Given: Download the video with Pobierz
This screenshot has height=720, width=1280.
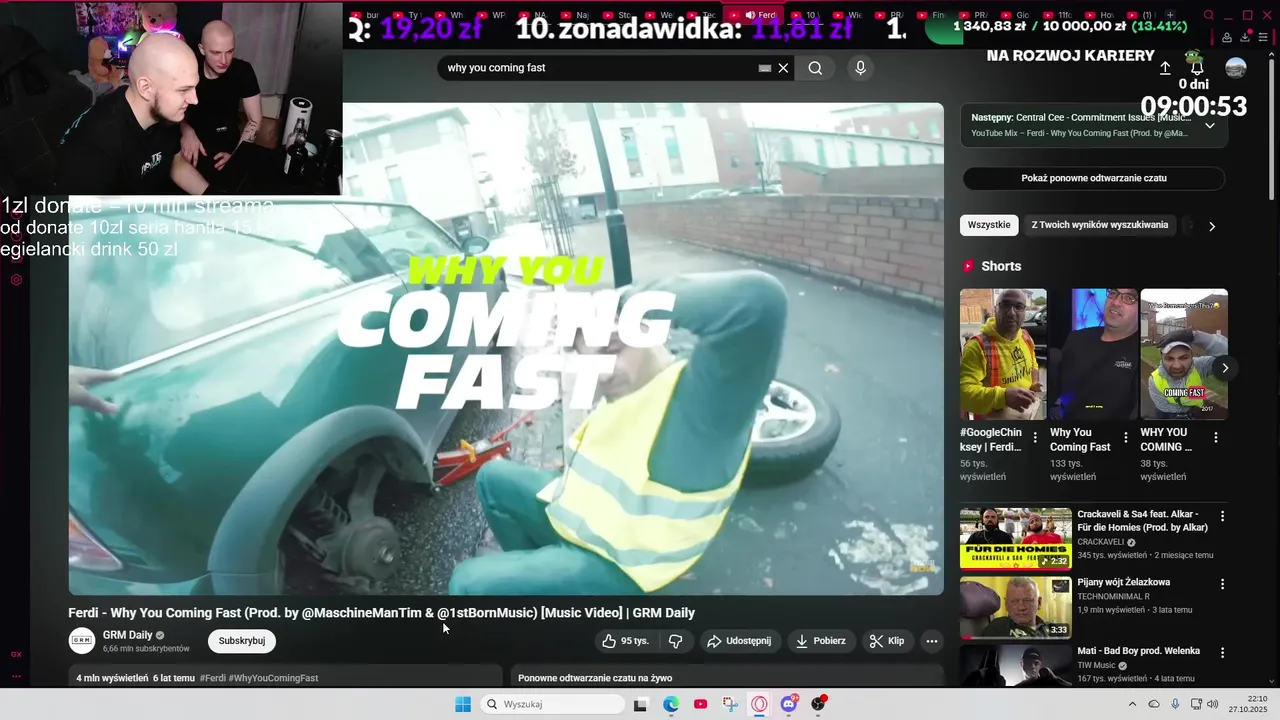Looking at the screenshot, I should 820,641.
